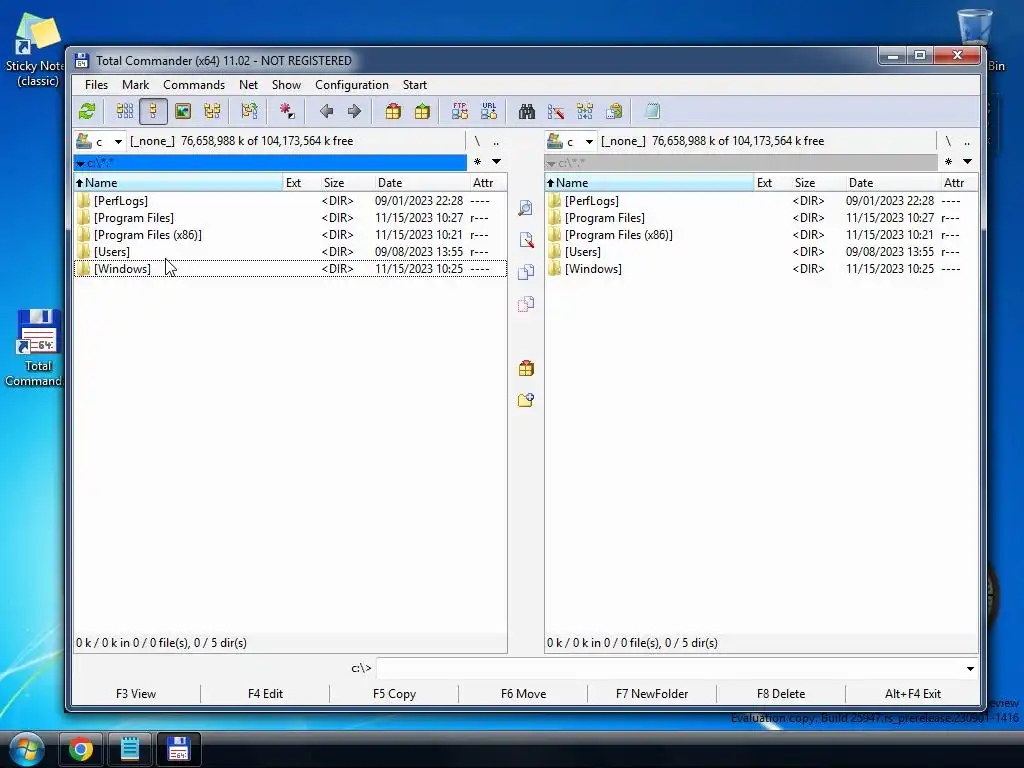Click right panel path bar c:\*.*
This screenshot has width=1024, height=768.
(741, 163)
